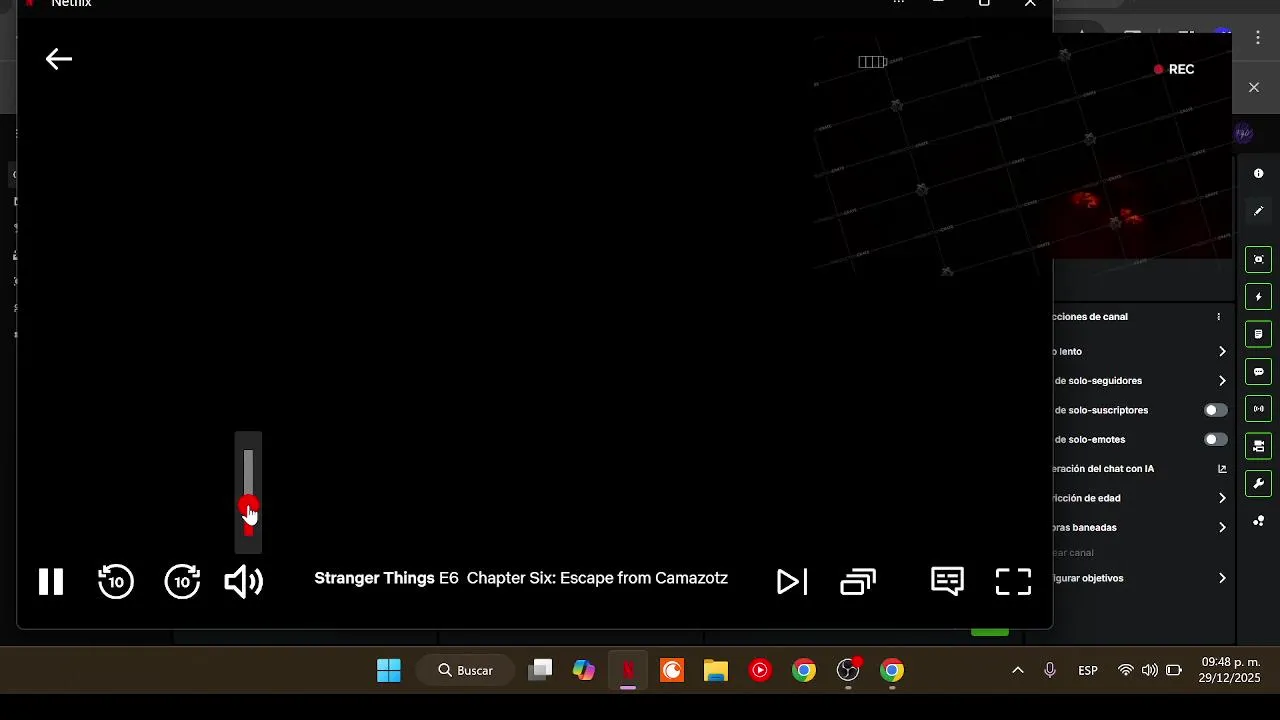Launch Copilot from the taskbar
Viewport: 1280px width, 720px height.
[x=584, y=670]
